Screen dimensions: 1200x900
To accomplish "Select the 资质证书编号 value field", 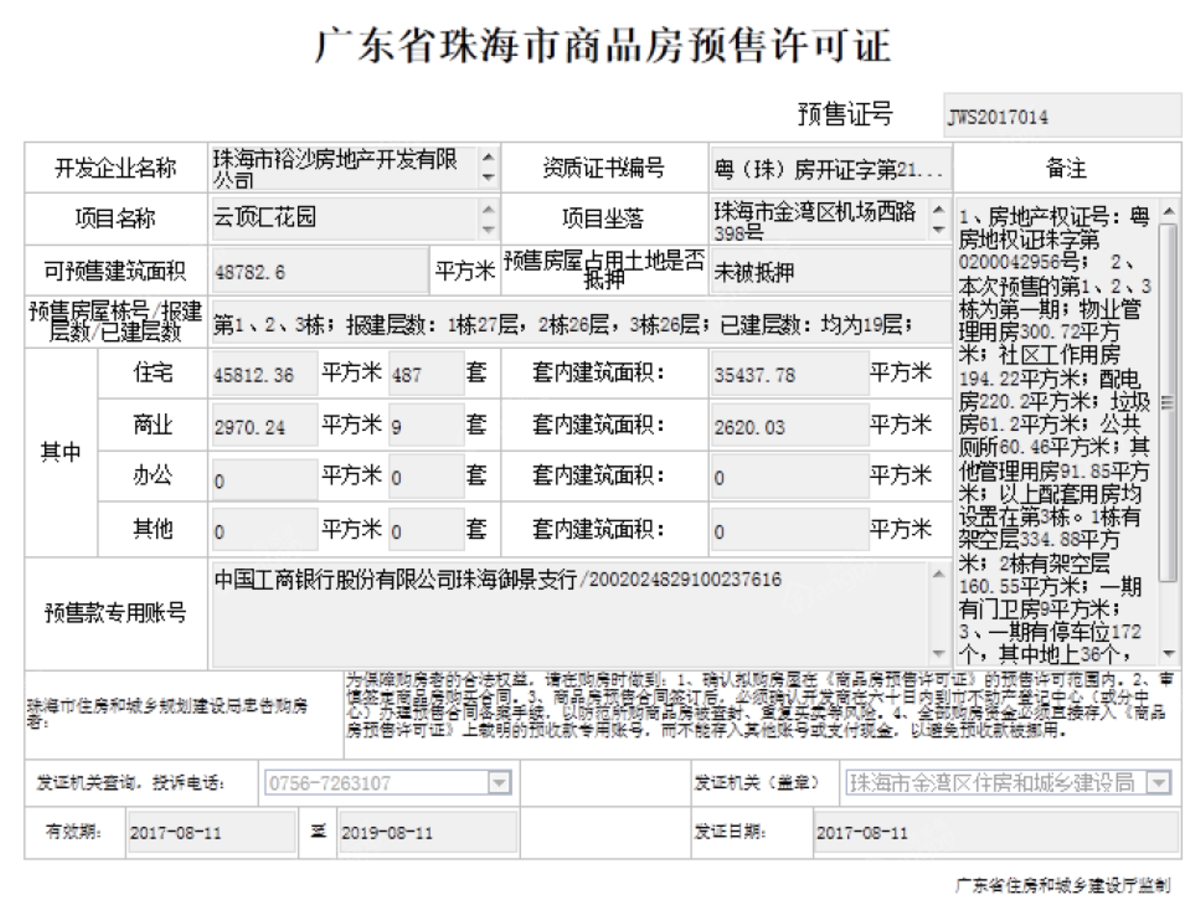I will [x=829, y=170].
